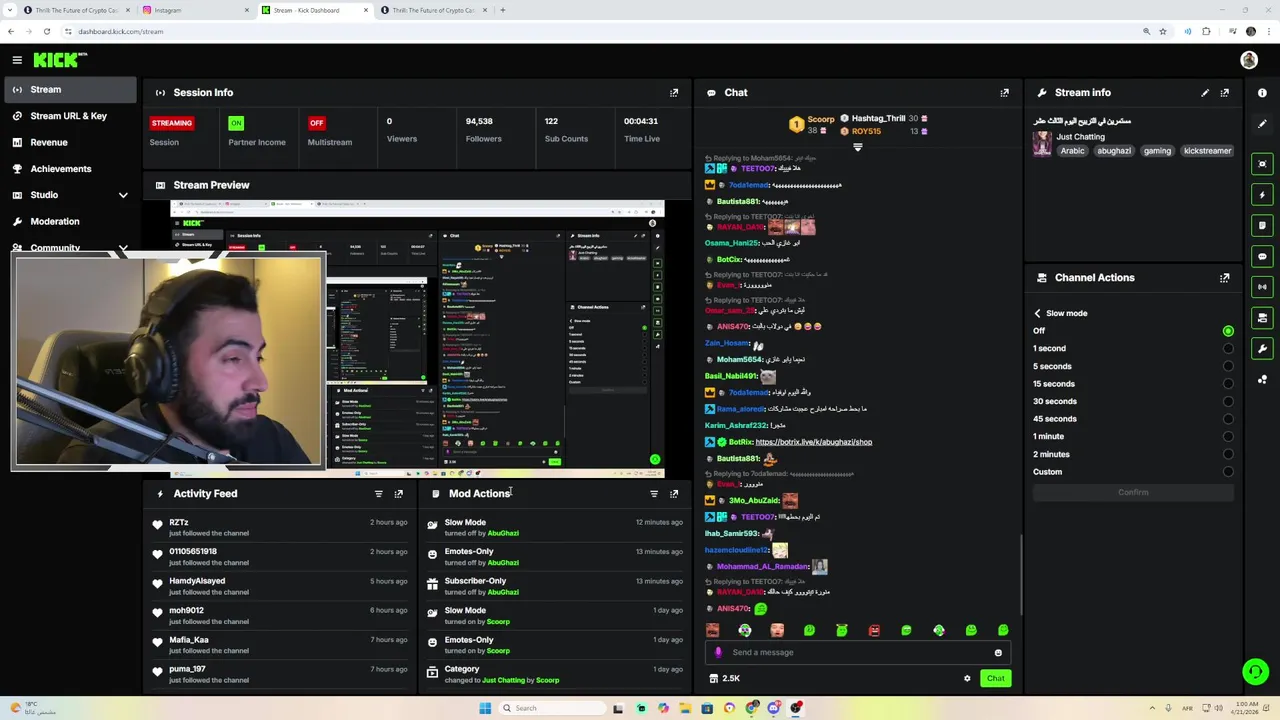Edit stream info with pencil icon

point(1205,92)
